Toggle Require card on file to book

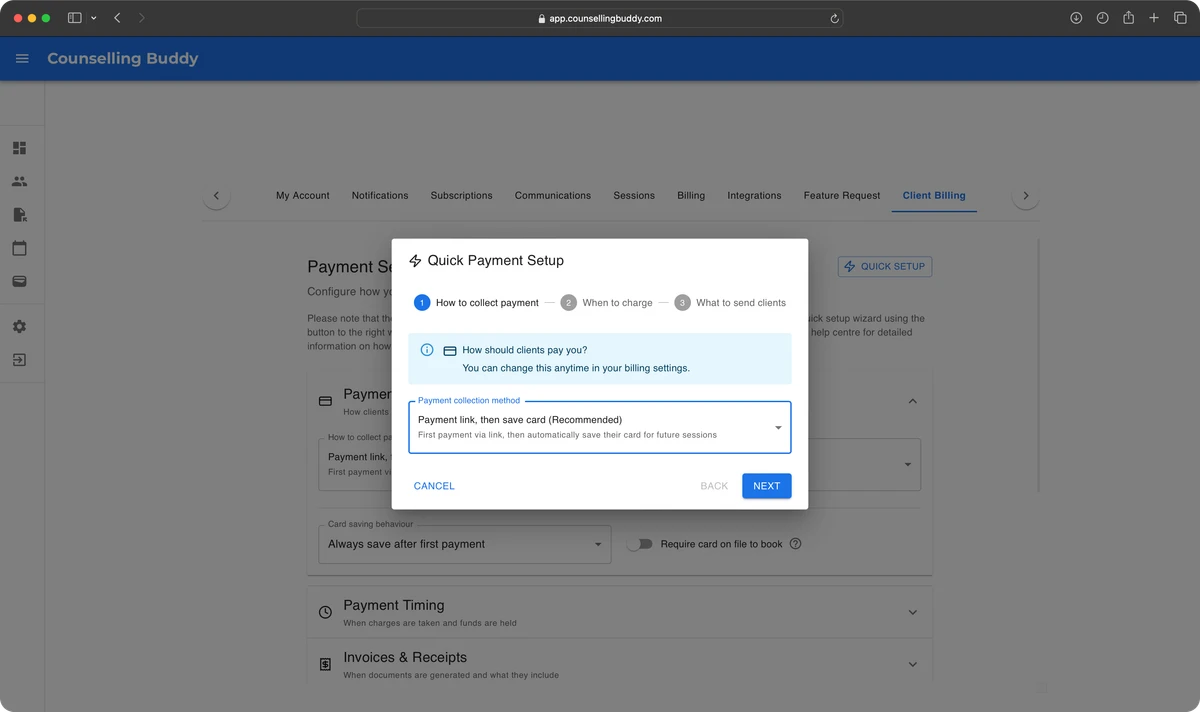[x=639, y=544]
